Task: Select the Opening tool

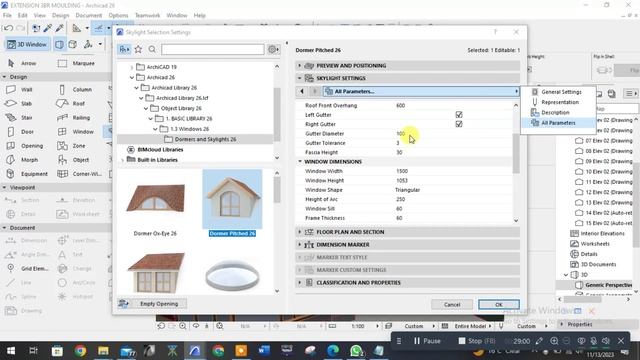Action: 24,146
